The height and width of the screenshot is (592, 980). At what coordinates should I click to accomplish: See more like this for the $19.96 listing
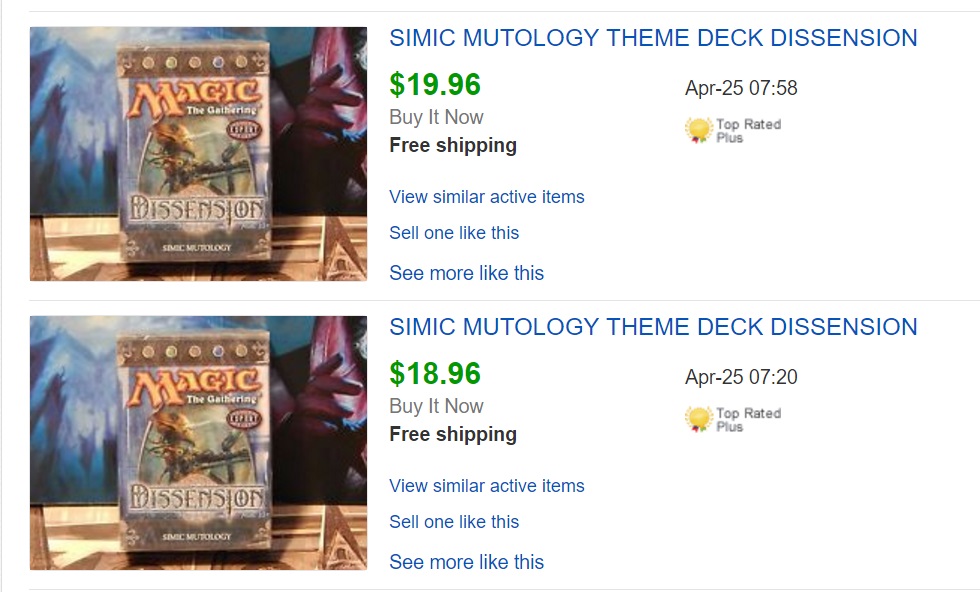(x=466, y=273)
